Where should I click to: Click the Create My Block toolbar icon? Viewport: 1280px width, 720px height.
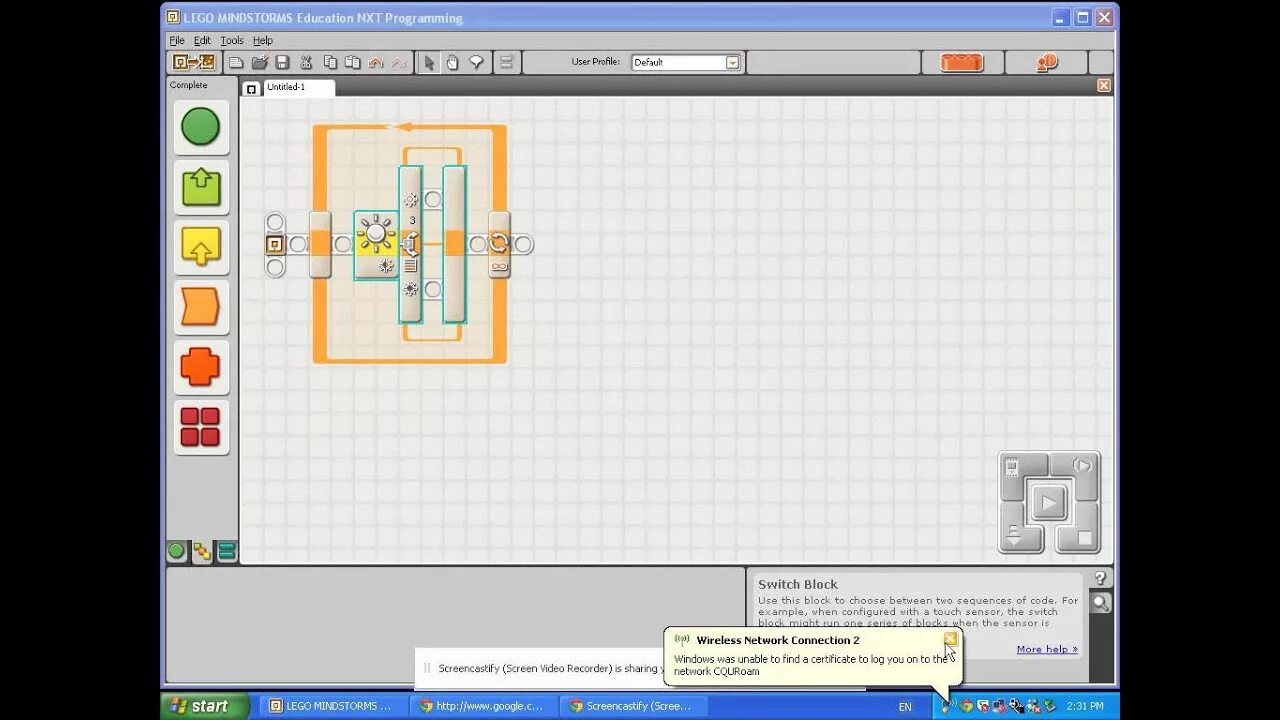(506, 62)
